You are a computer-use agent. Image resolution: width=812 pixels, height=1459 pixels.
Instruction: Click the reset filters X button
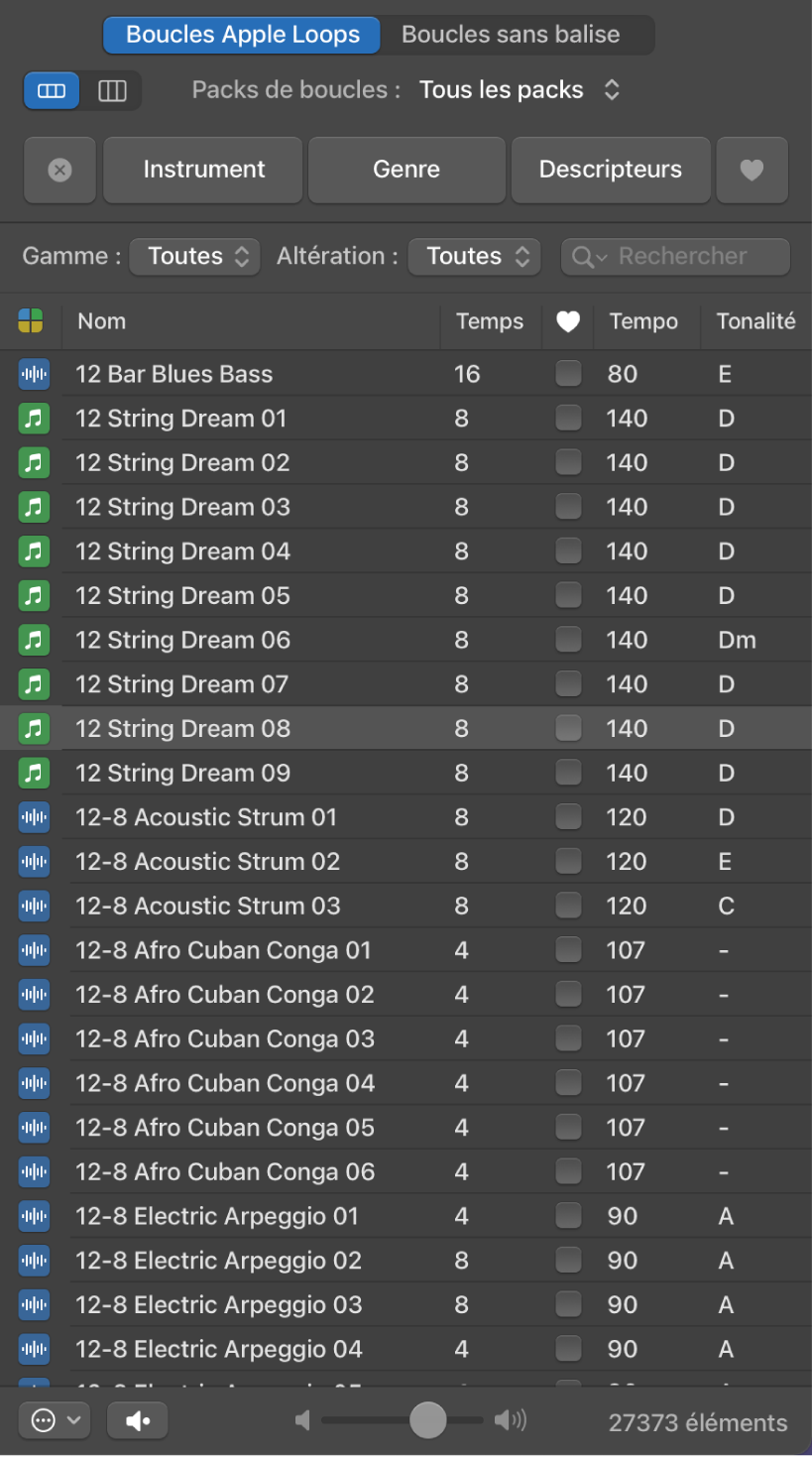[x=59, y=170]
